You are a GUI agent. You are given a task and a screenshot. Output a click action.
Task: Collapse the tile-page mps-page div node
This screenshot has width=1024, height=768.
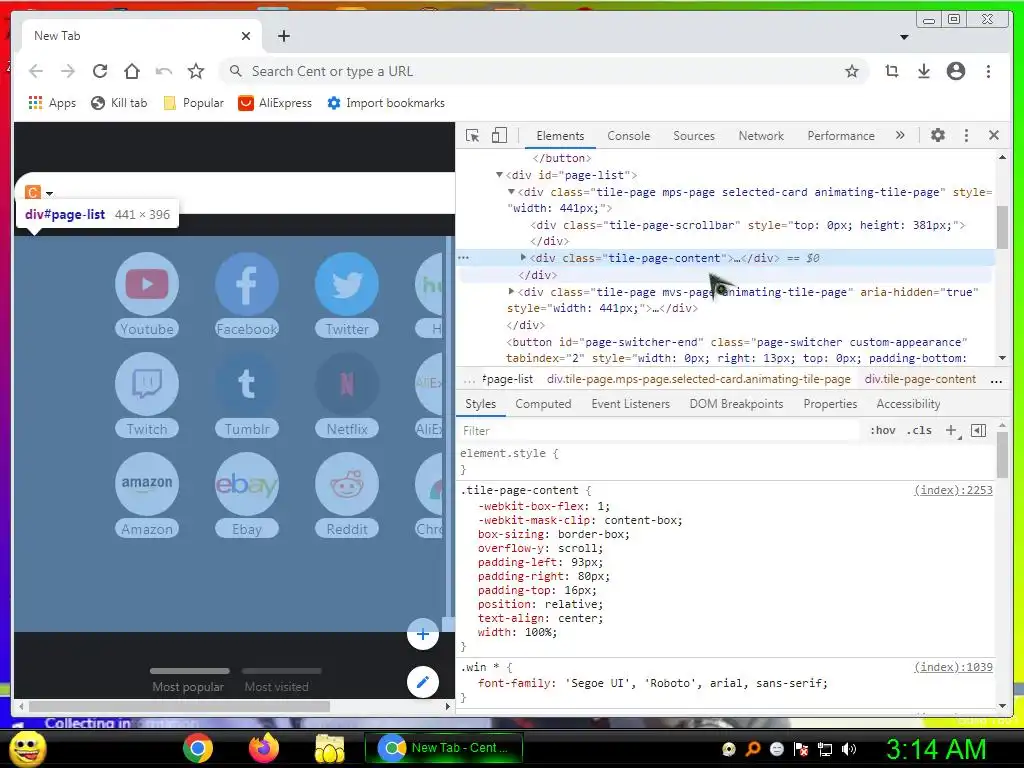(x=511, y=192)
